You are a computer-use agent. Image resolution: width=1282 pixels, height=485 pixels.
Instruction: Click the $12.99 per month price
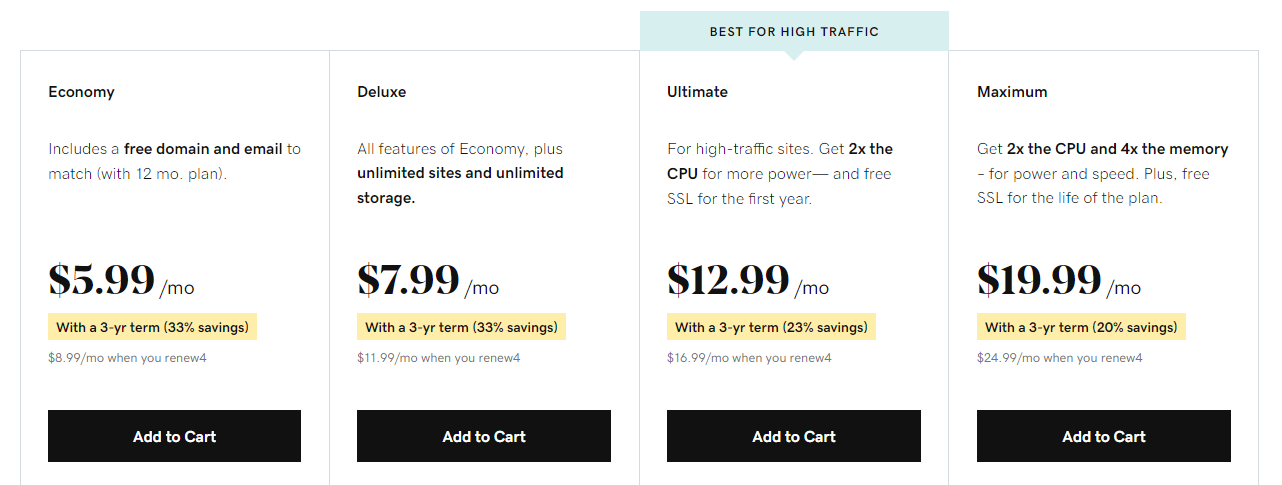729,281
